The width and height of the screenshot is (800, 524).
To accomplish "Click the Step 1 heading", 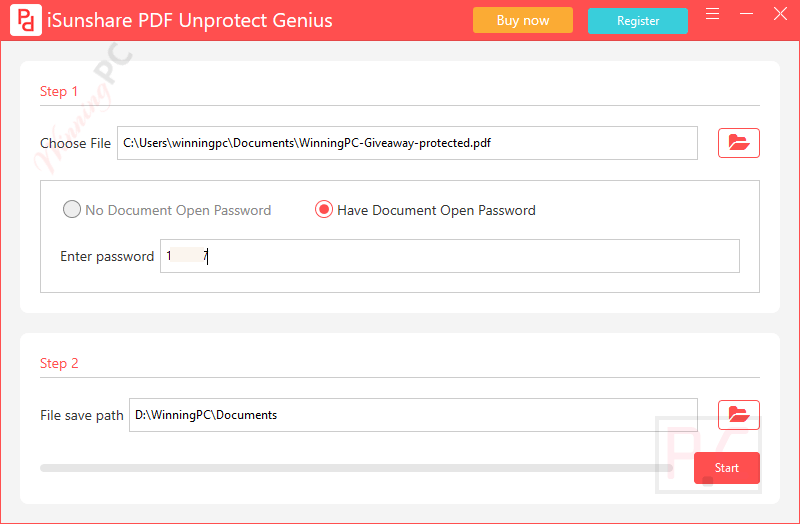I will coord(59,91).
